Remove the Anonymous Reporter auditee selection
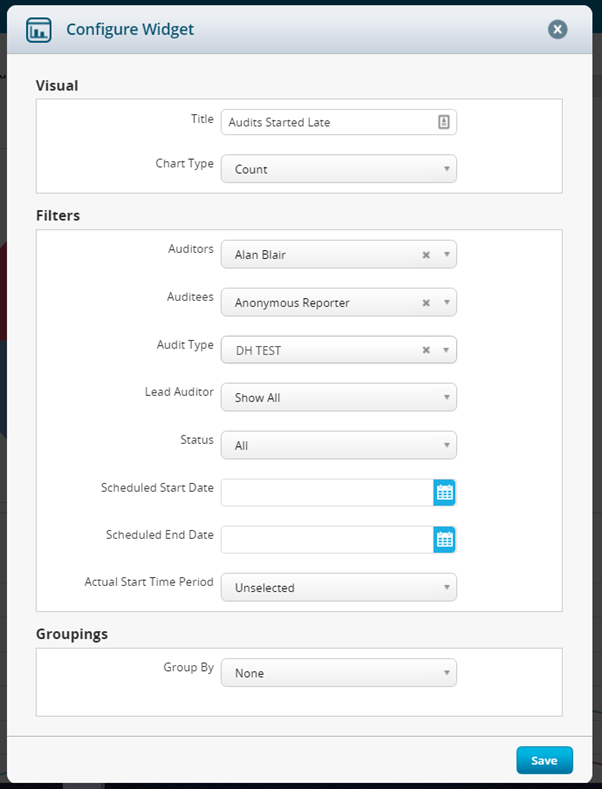This screenshot has width=602, height=789. click(426, 302)
